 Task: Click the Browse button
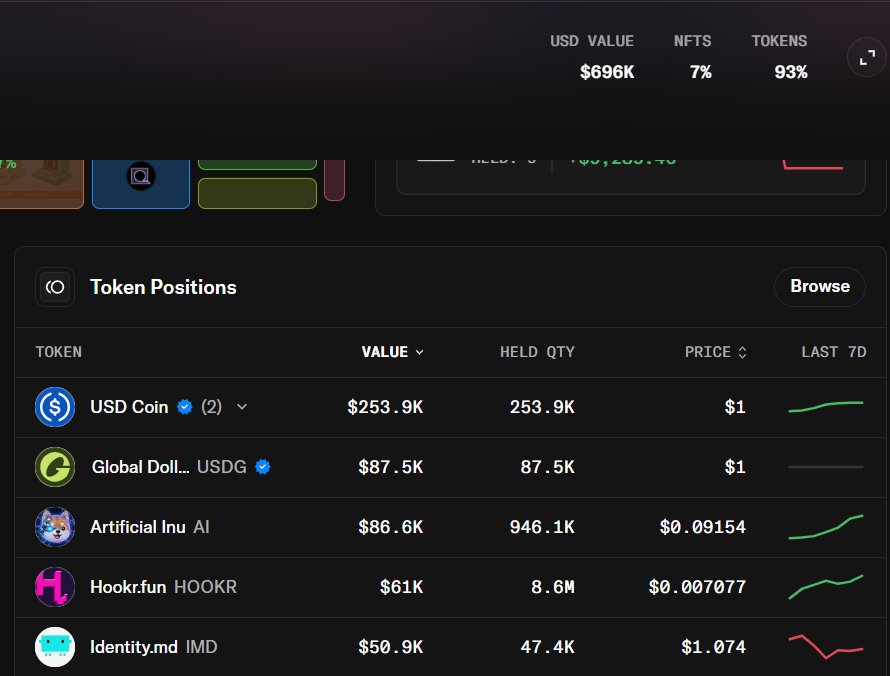tap(820, 287)
